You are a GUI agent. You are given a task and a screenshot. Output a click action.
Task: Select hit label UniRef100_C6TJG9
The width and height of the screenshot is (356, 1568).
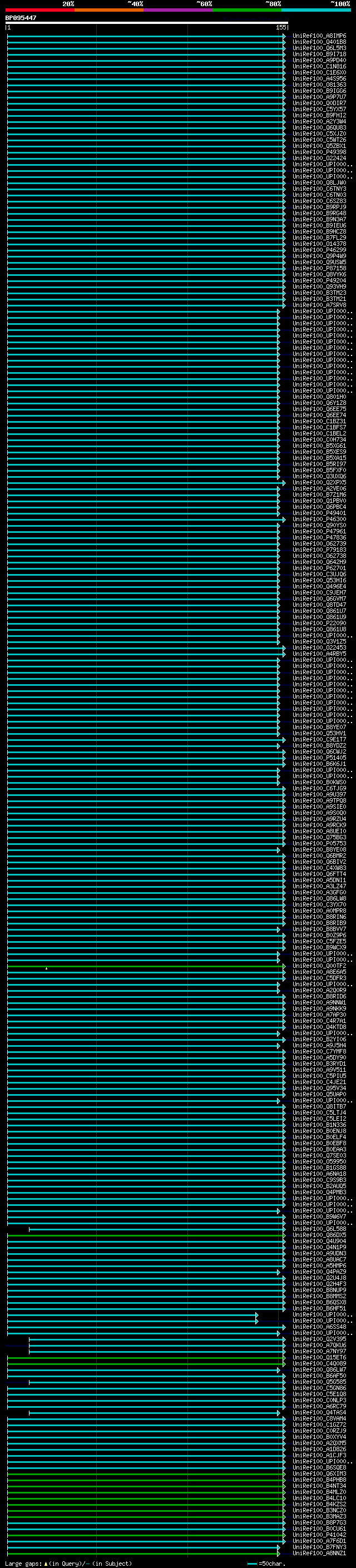pos(319,788)
